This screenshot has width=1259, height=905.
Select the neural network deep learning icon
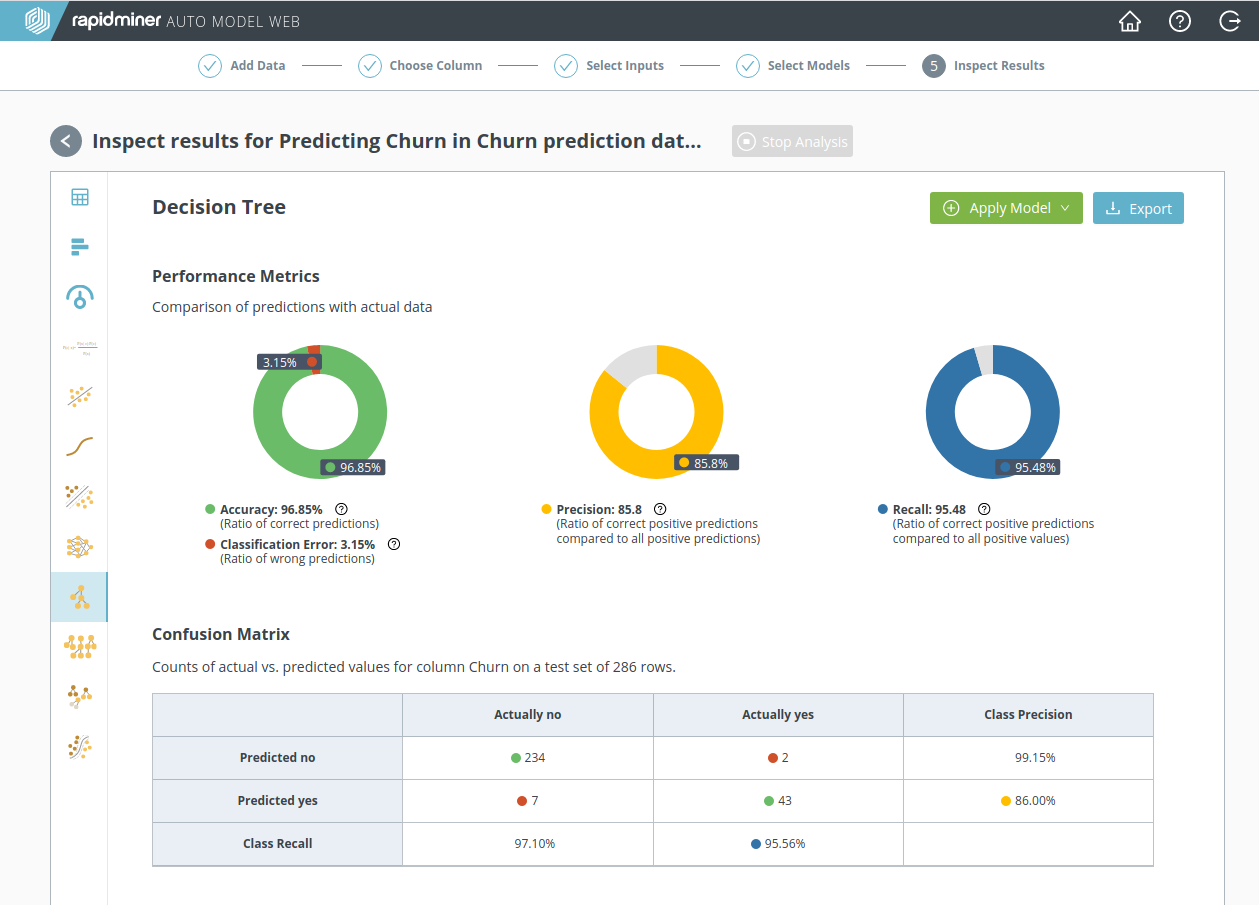tap(80, 546)
